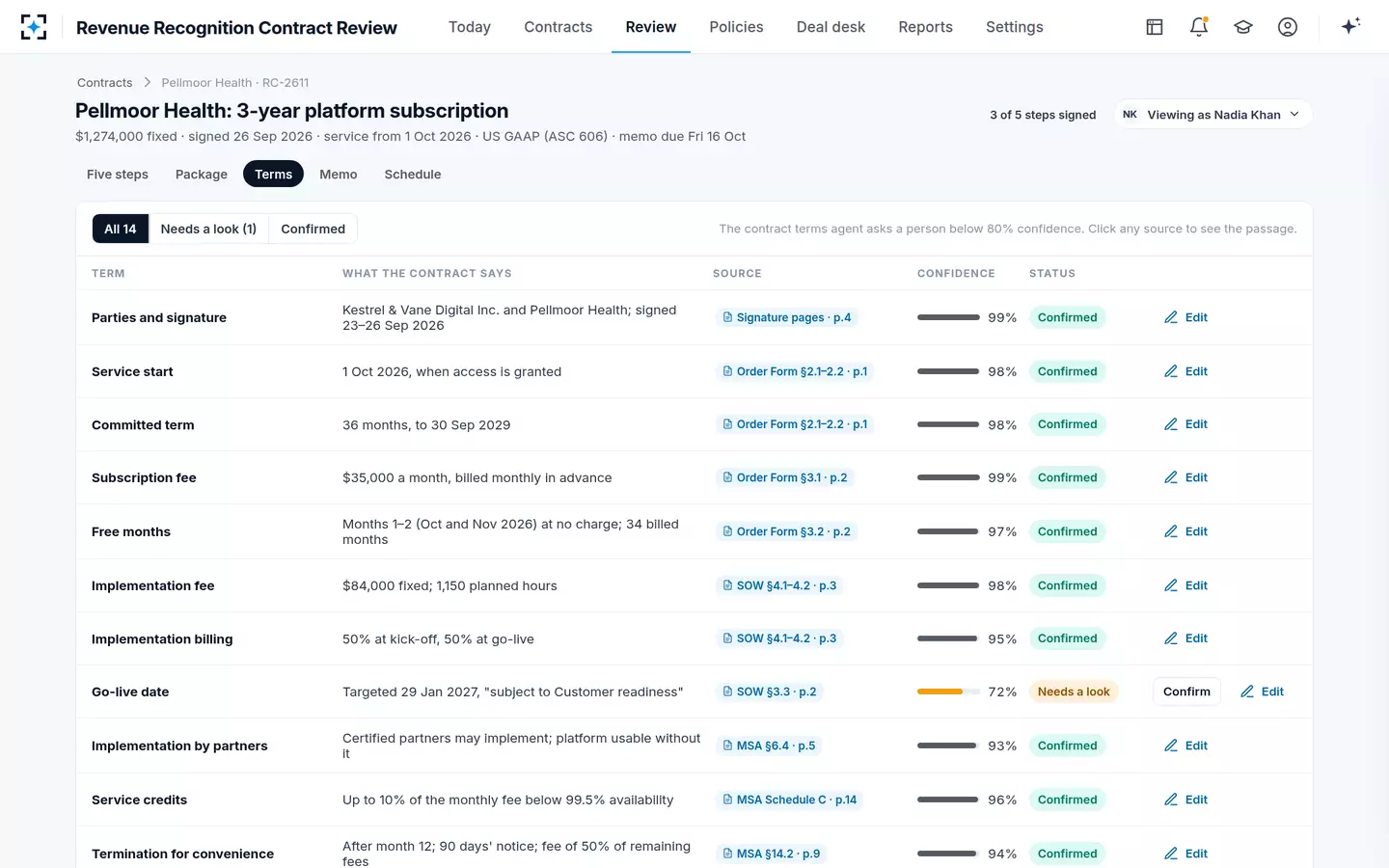The image size is (1389, 868).
Task: Click the Needs a look status badge
Action: 1074,692
